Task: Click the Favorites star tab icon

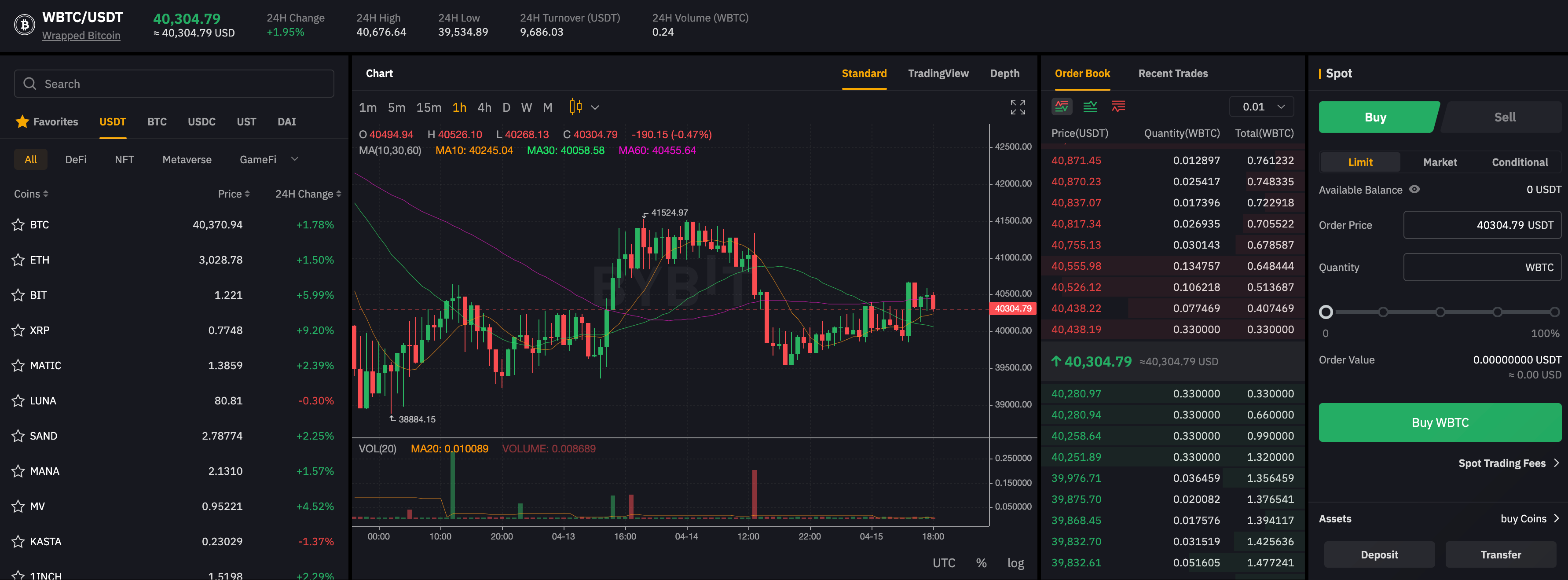Action: tap(22, 122)
